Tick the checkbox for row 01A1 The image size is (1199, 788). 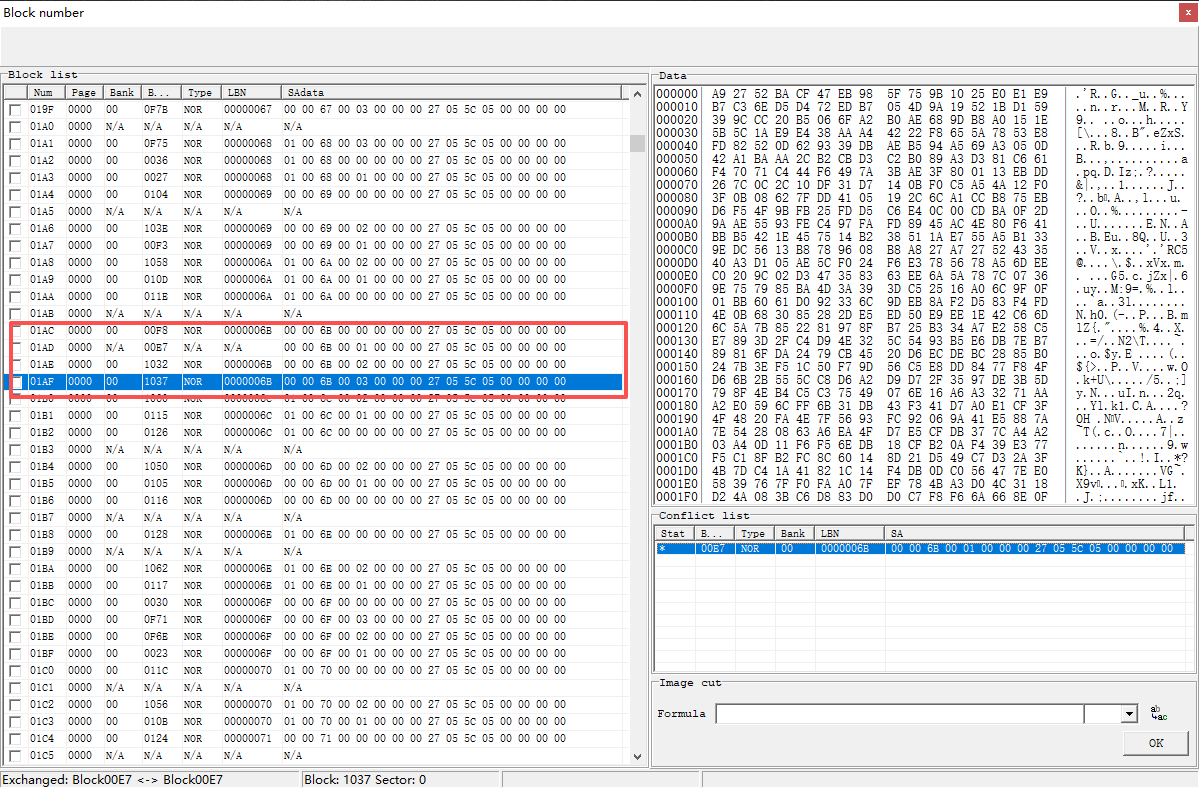[15, 144]
